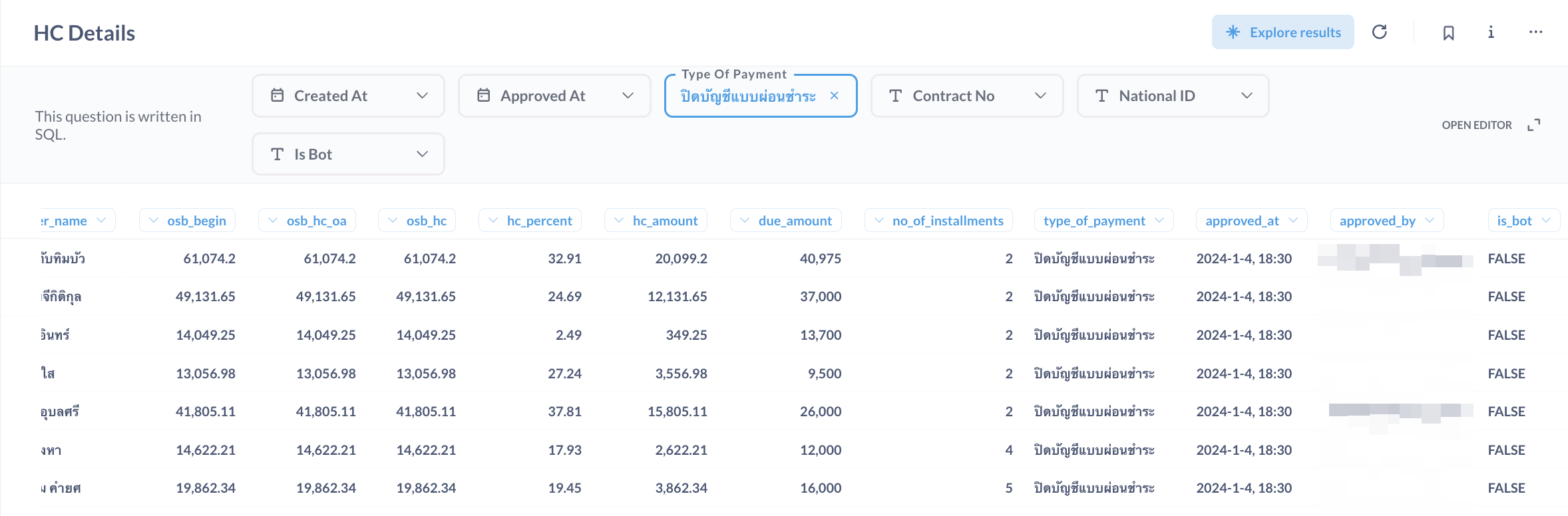The width and height of the screenshot is (1568, 516).
Task: Click the calendar icon in Approved At
Action: 484,96
